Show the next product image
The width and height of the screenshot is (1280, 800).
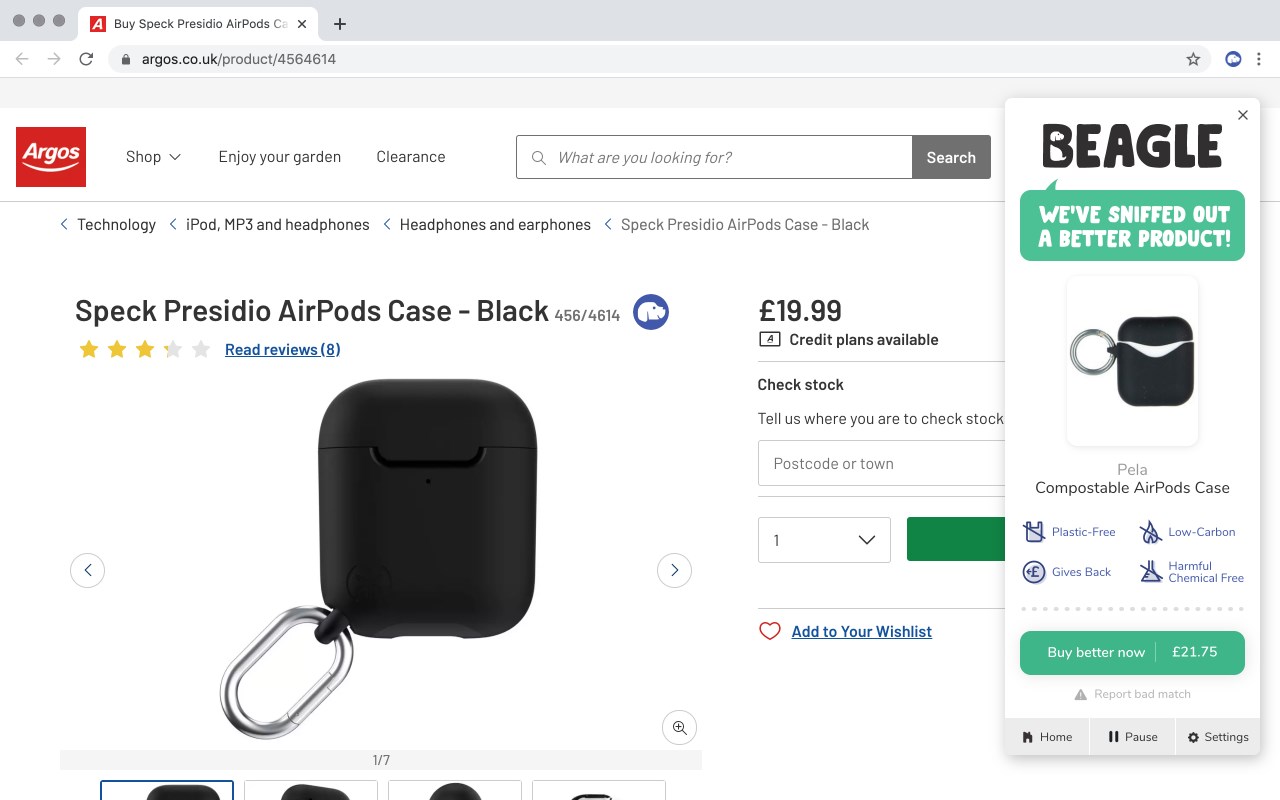(x=674, y=570)
